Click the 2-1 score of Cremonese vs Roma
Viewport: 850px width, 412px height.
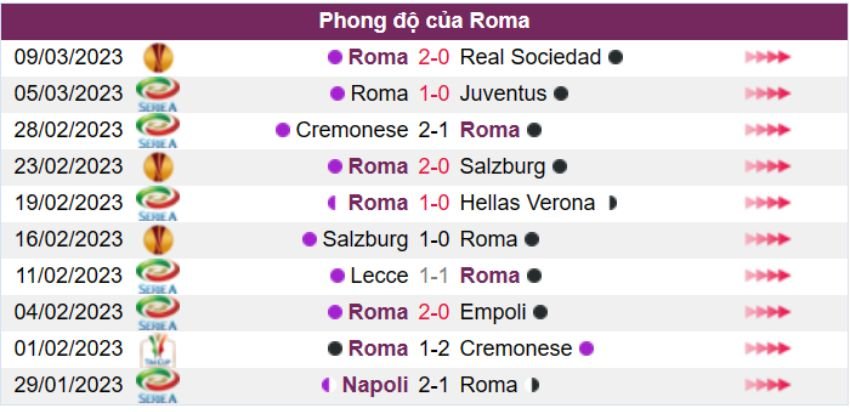pos(434,130)
